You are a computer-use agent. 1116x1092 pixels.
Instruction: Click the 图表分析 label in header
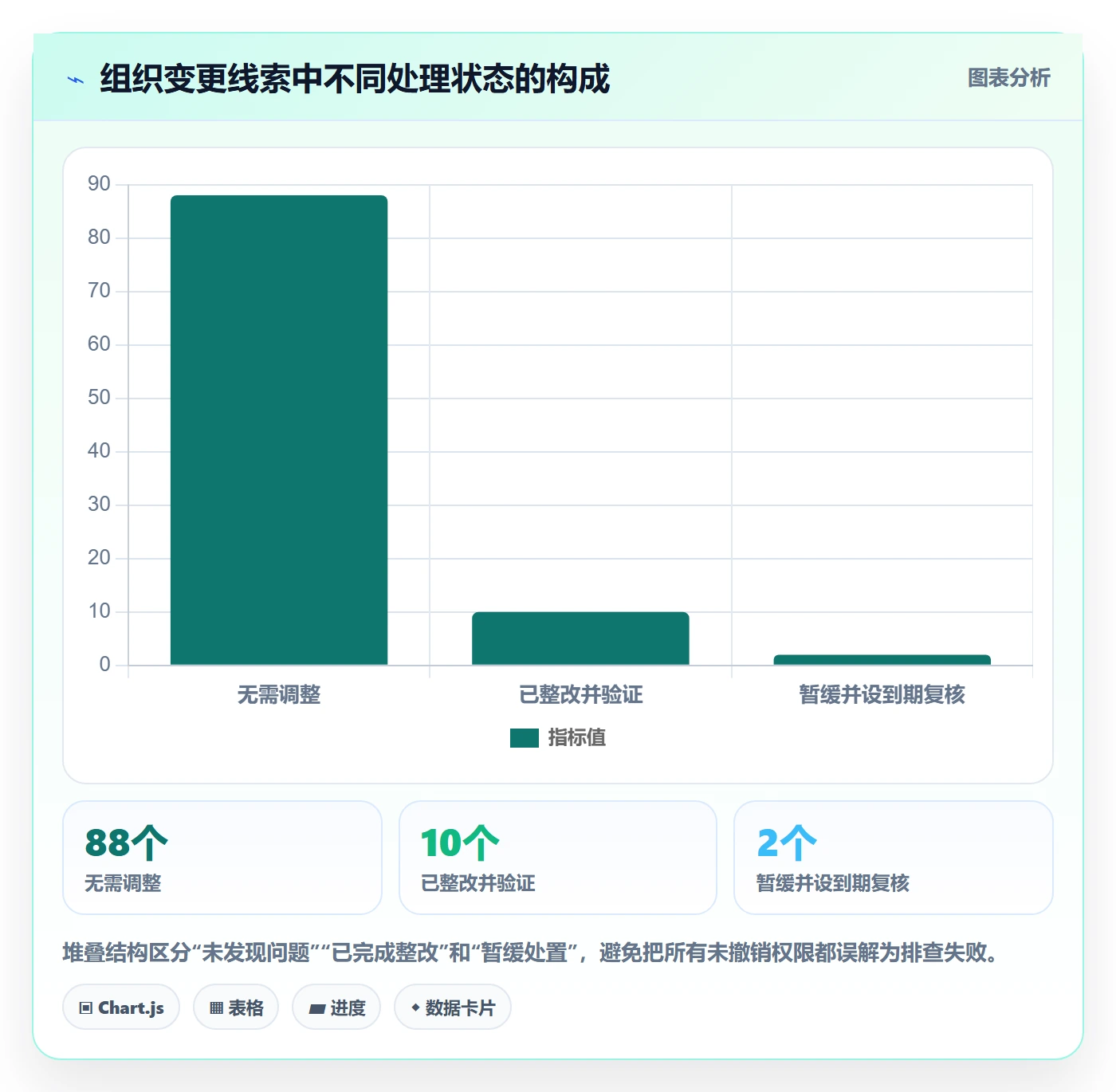click(1009, 78)
